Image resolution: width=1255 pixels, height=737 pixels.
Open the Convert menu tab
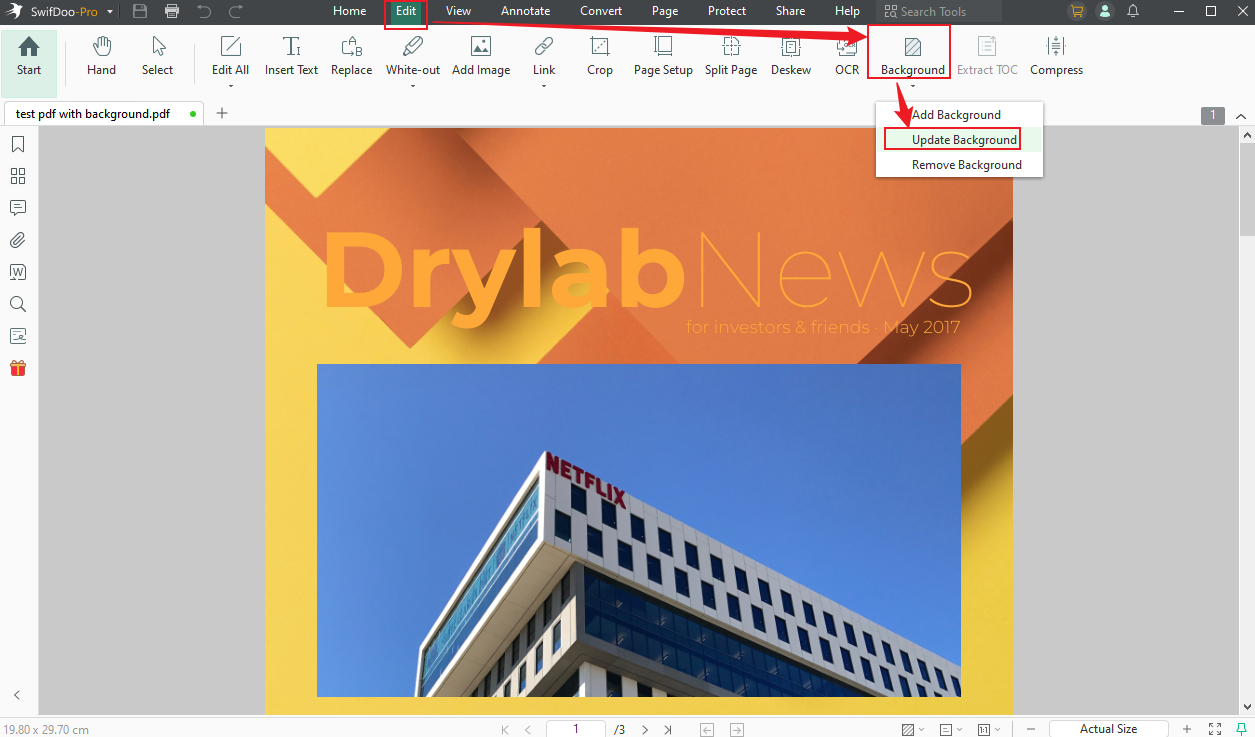(601, 11)
